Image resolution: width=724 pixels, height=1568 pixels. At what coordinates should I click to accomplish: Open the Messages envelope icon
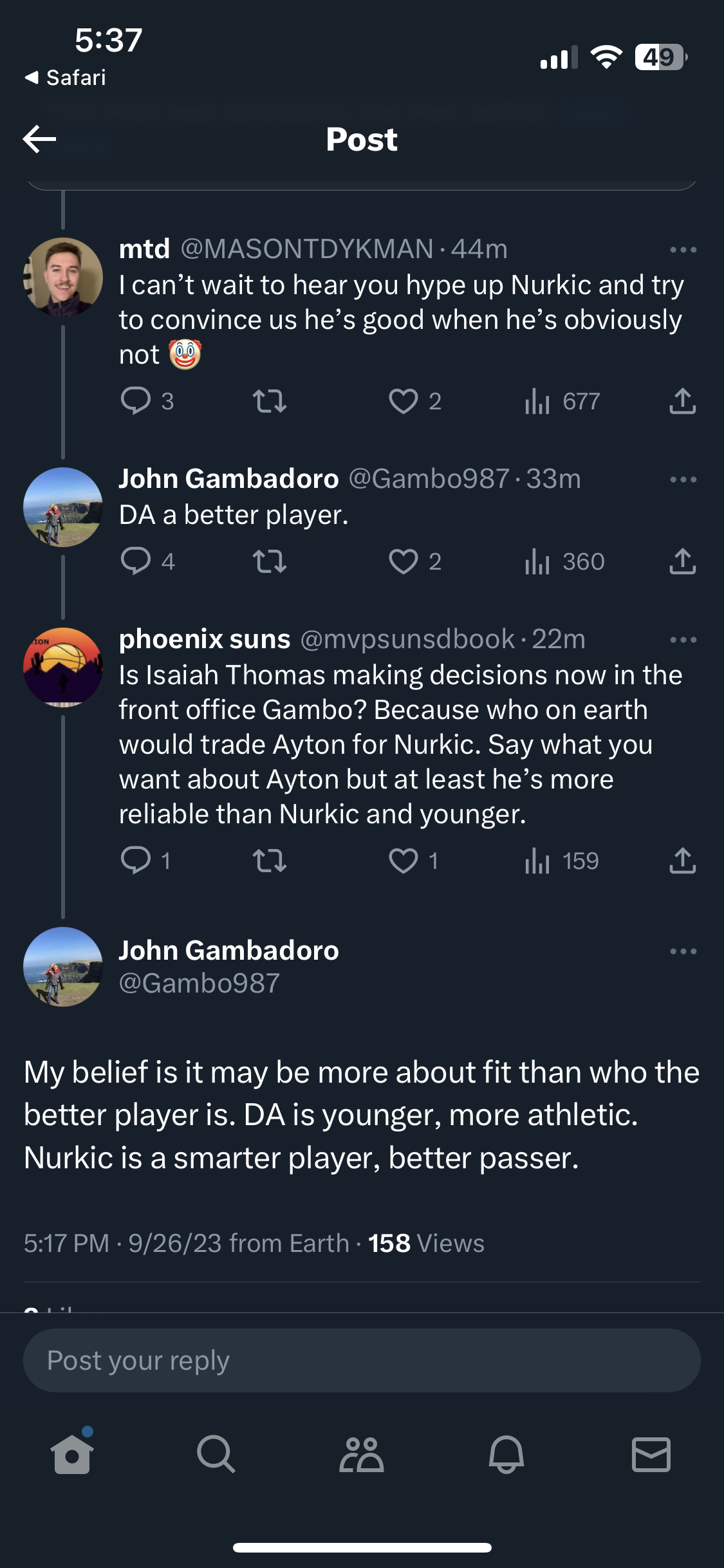click(x=651, y=1454)
